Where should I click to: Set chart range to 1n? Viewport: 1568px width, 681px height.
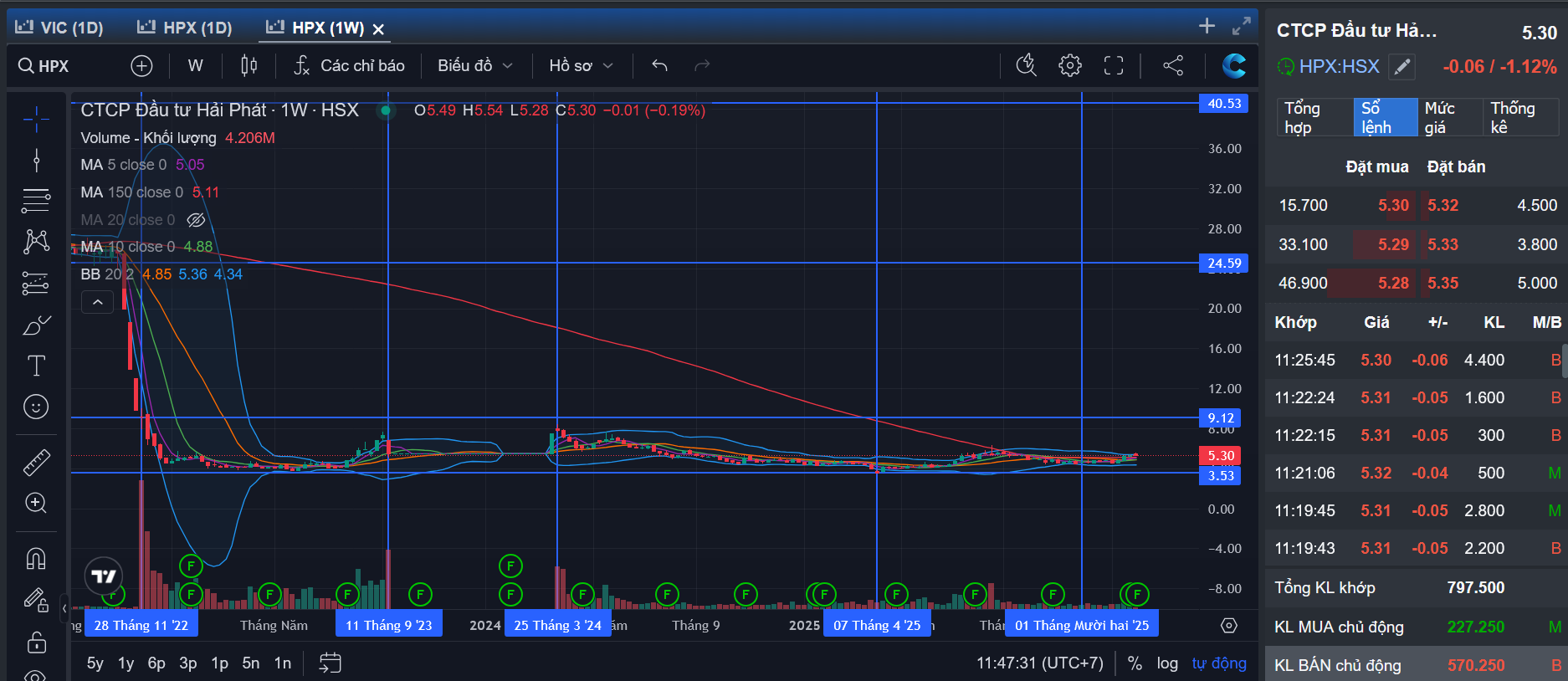click(x=283, y=663)
